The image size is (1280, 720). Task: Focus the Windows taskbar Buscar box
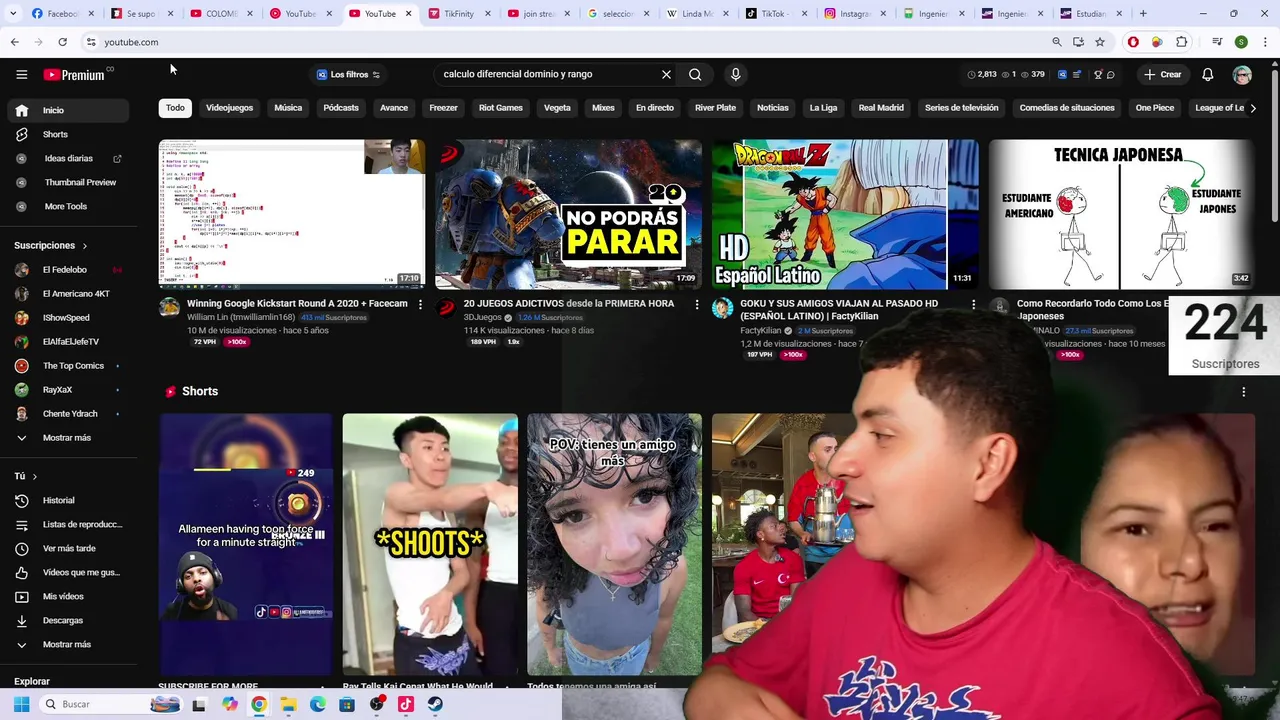[x=112, y=704]
